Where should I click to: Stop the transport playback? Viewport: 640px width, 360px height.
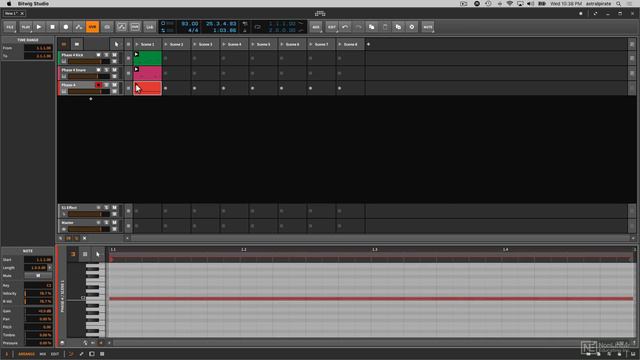(52, 27)
